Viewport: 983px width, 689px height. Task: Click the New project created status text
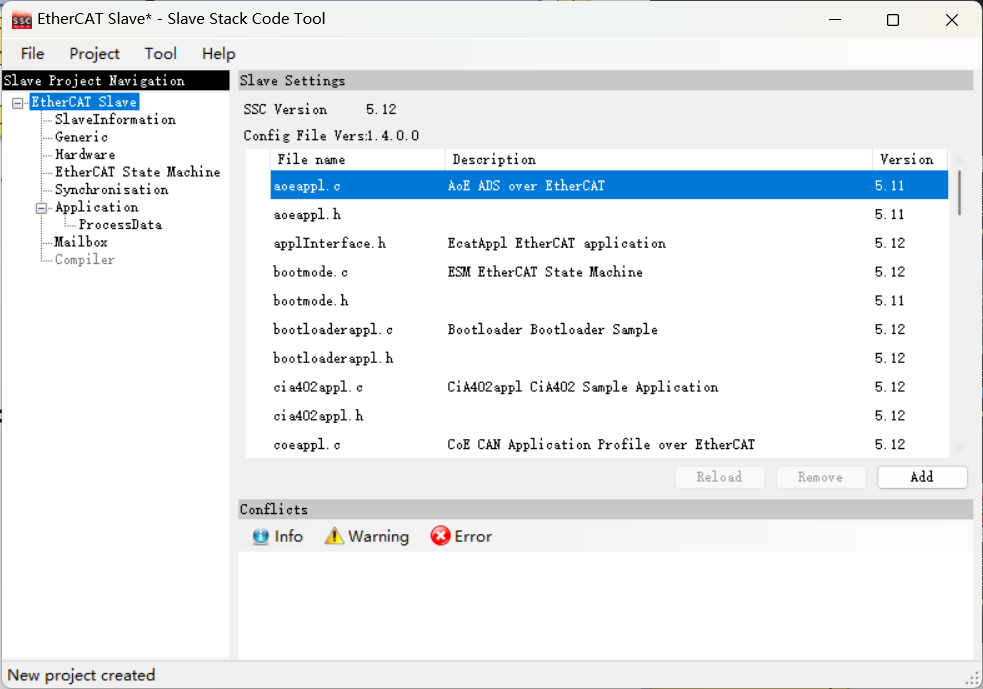coord(81,675)
